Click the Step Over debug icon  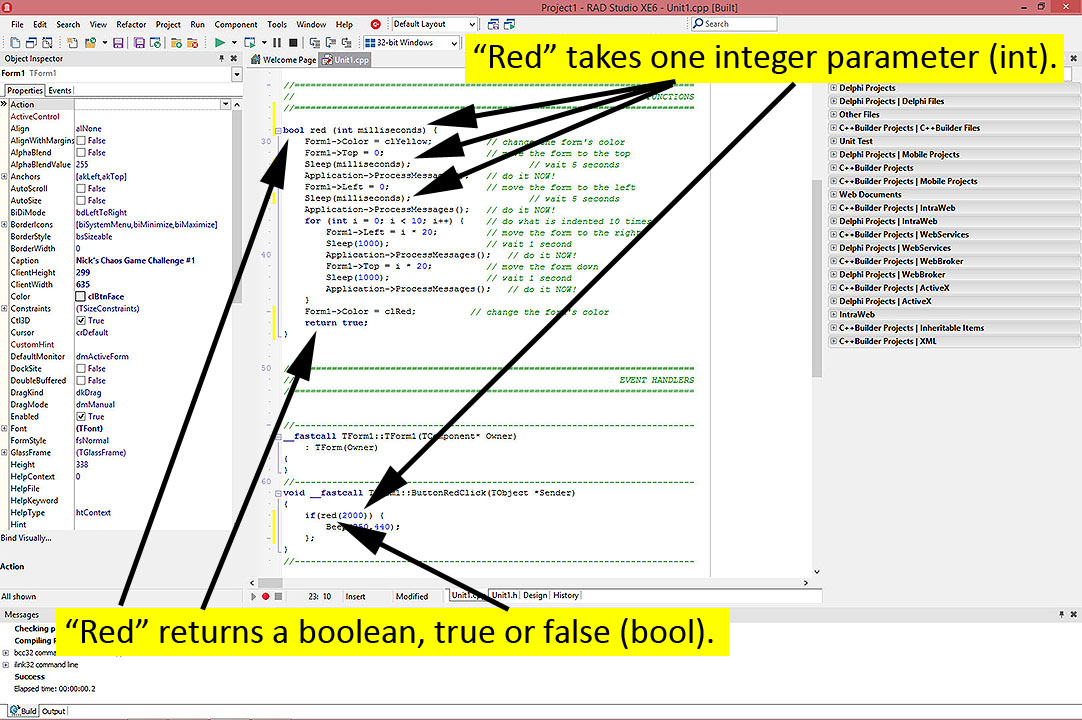[331, 43]
